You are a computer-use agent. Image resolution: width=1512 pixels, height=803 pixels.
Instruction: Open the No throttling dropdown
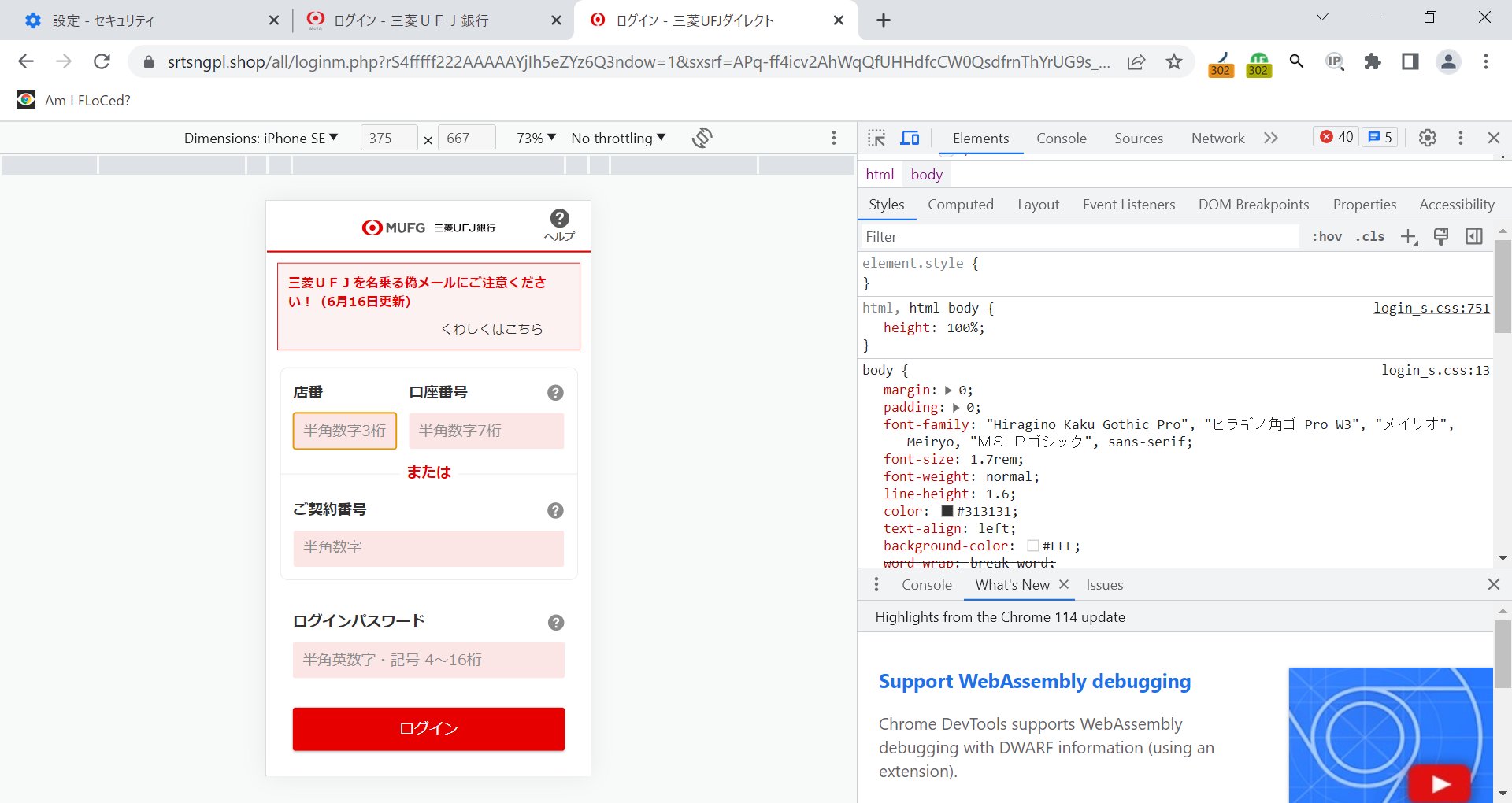(x=618, y=139)
